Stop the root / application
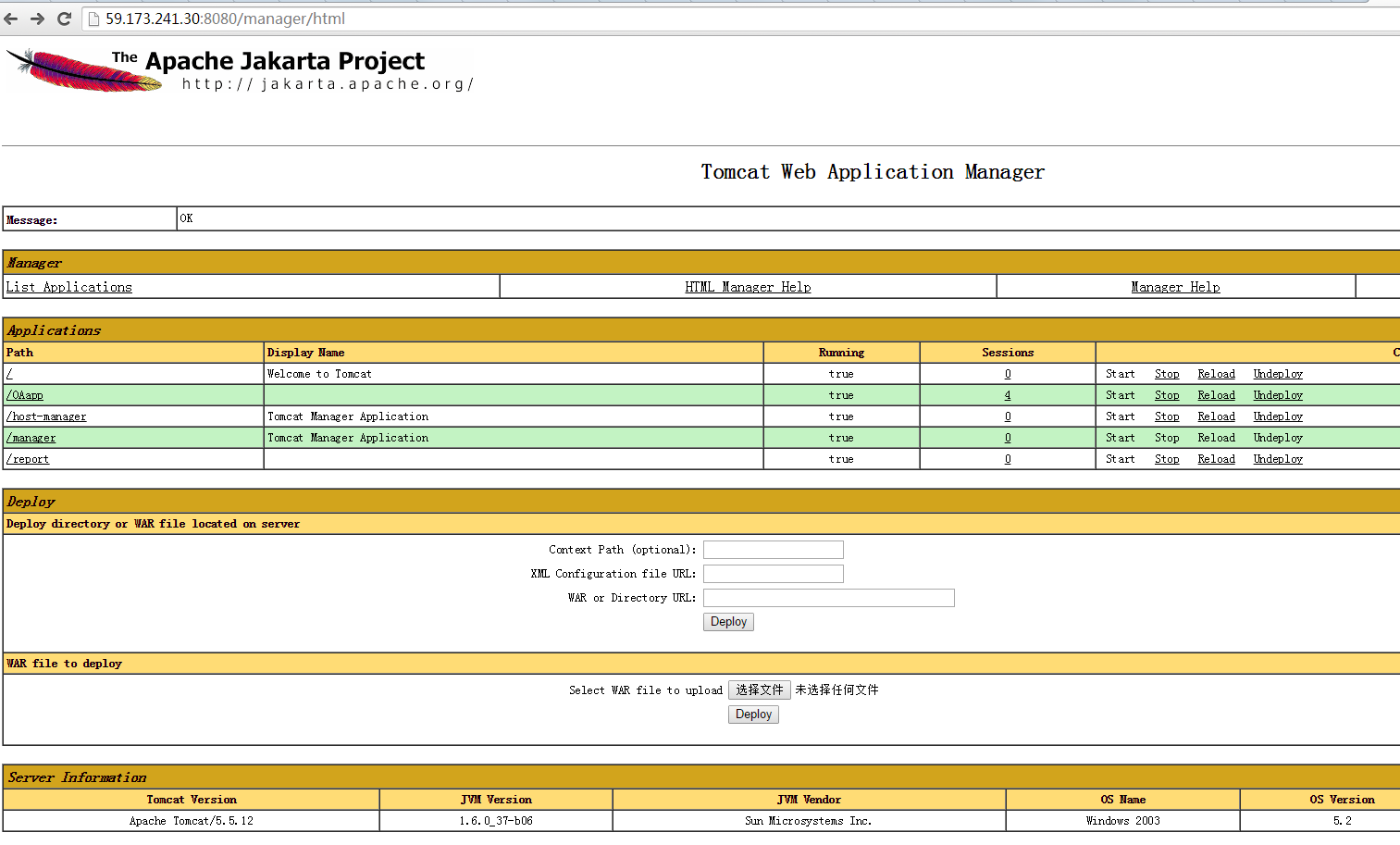 pos(1167,374)
